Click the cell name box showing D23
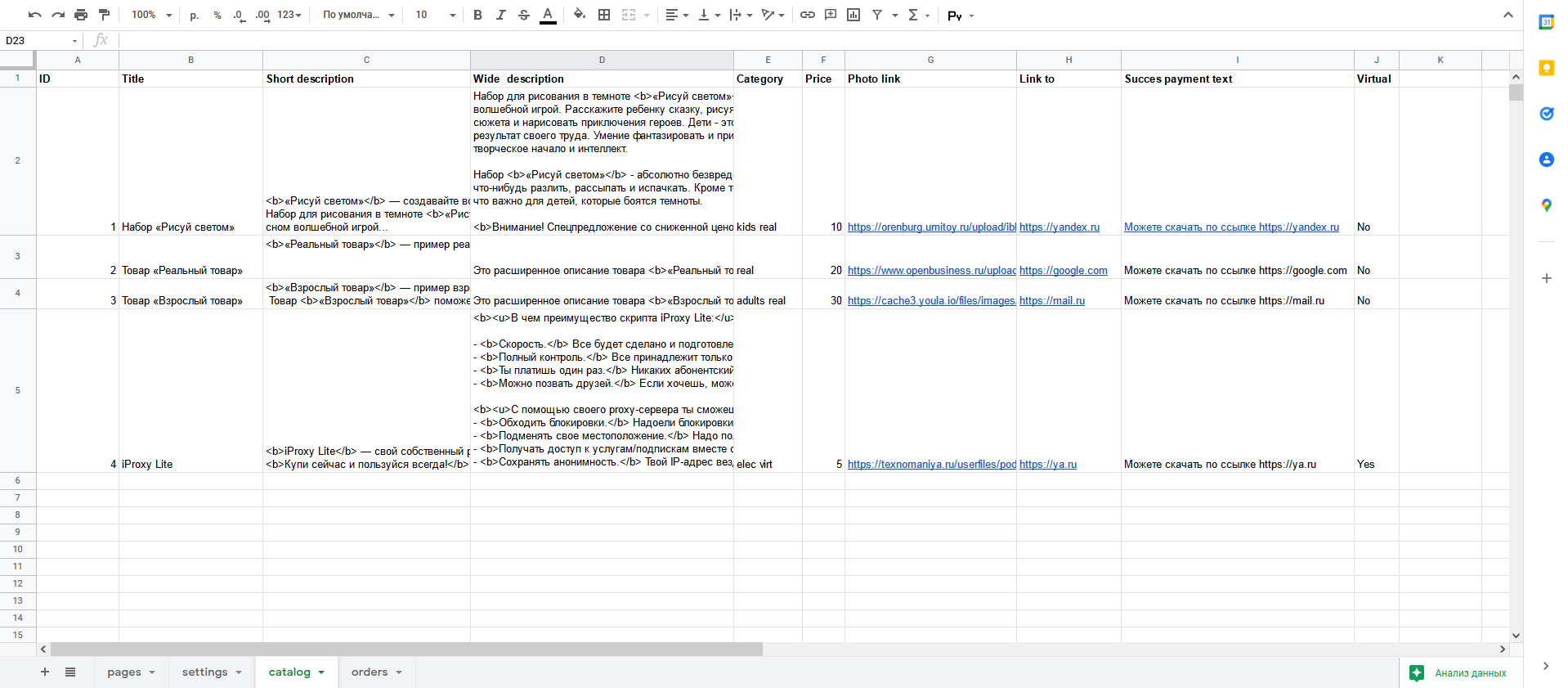1568x688 pixels. coord(37,40)
